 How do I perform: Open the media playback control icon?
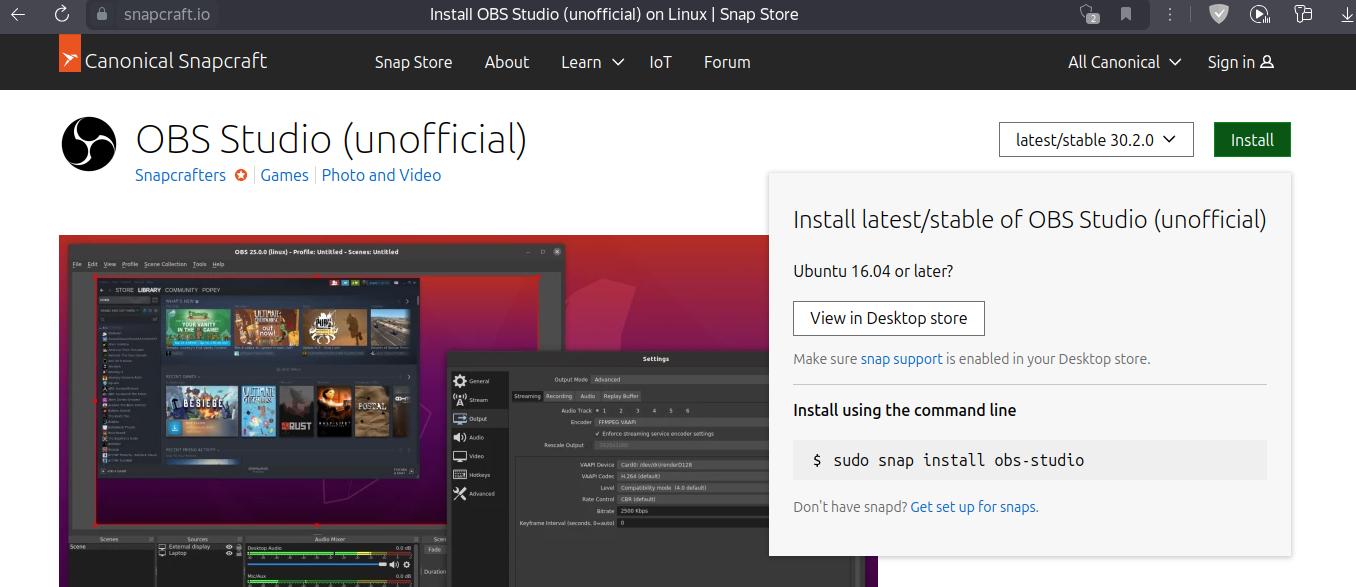[x=1260, y=14]
